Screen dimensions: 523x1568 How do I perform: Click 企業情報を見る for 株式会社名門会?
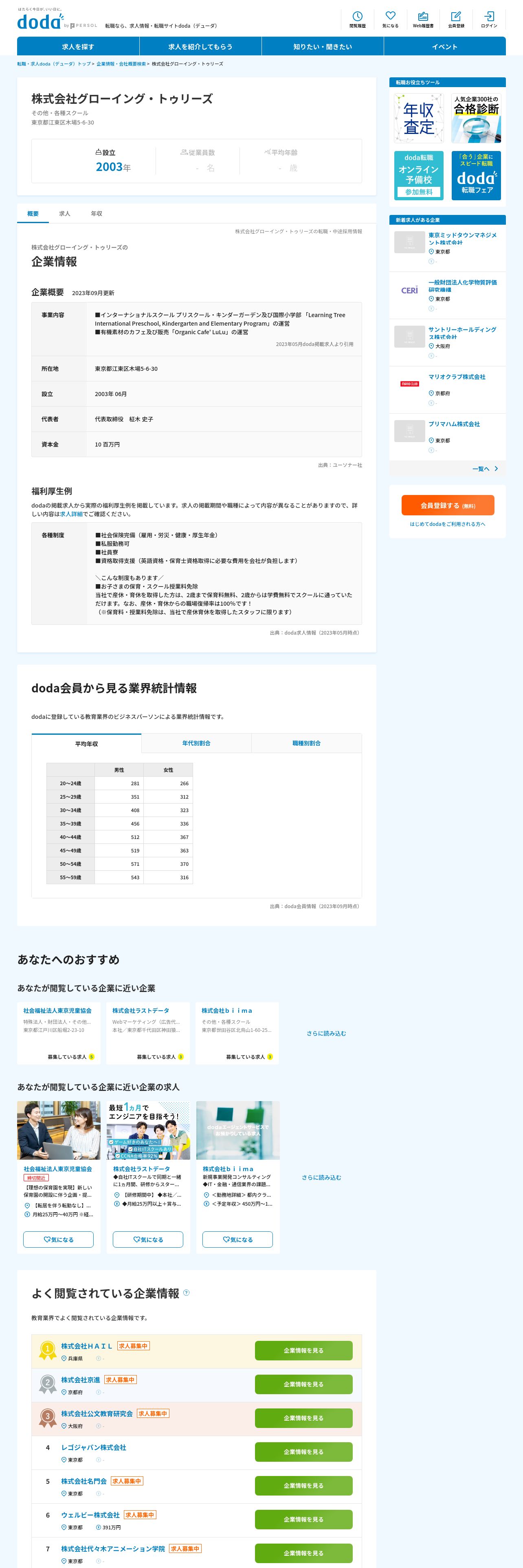(x=303, y=1485)
